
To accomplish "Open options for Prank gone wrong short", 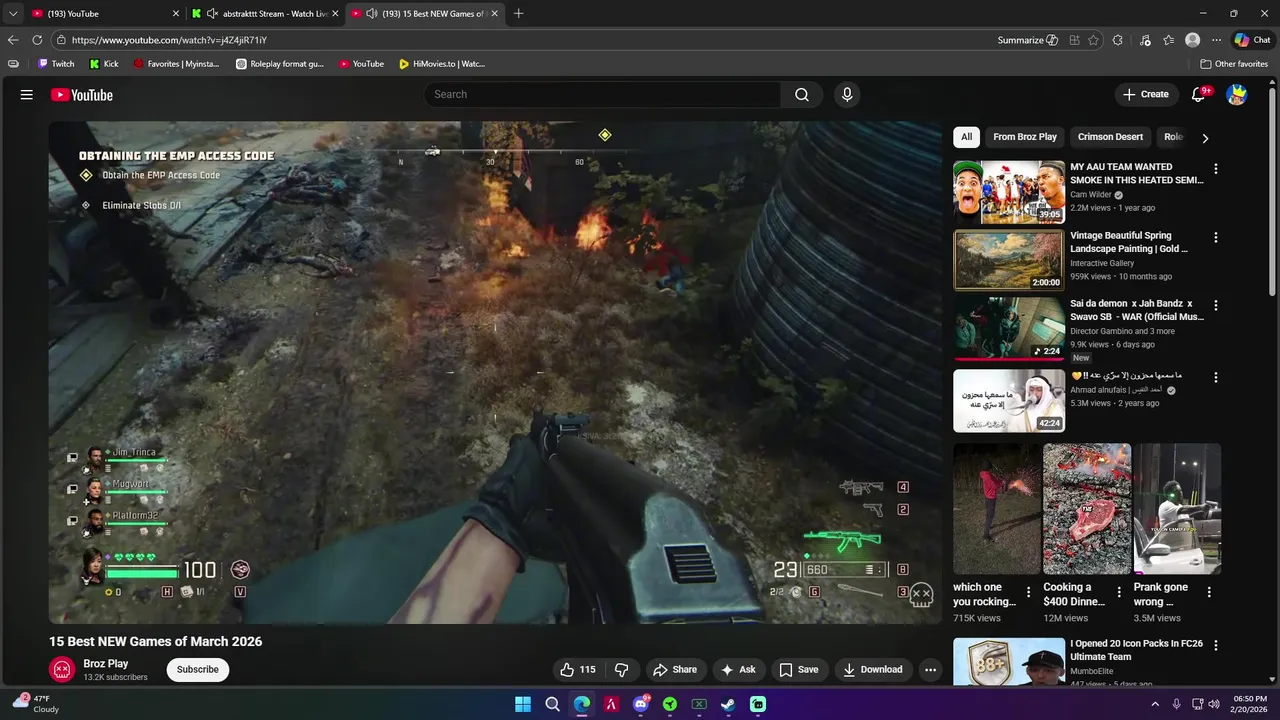I will point(1209,591).
